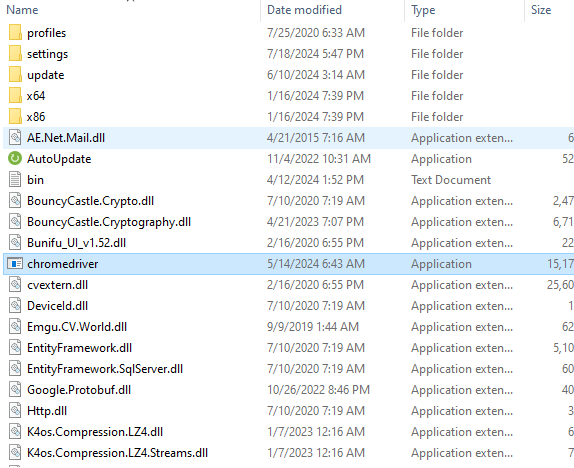Click the date 4/21/2015 7:16 AM
This screenshot has width=574, height=468.
pos(316,138)
